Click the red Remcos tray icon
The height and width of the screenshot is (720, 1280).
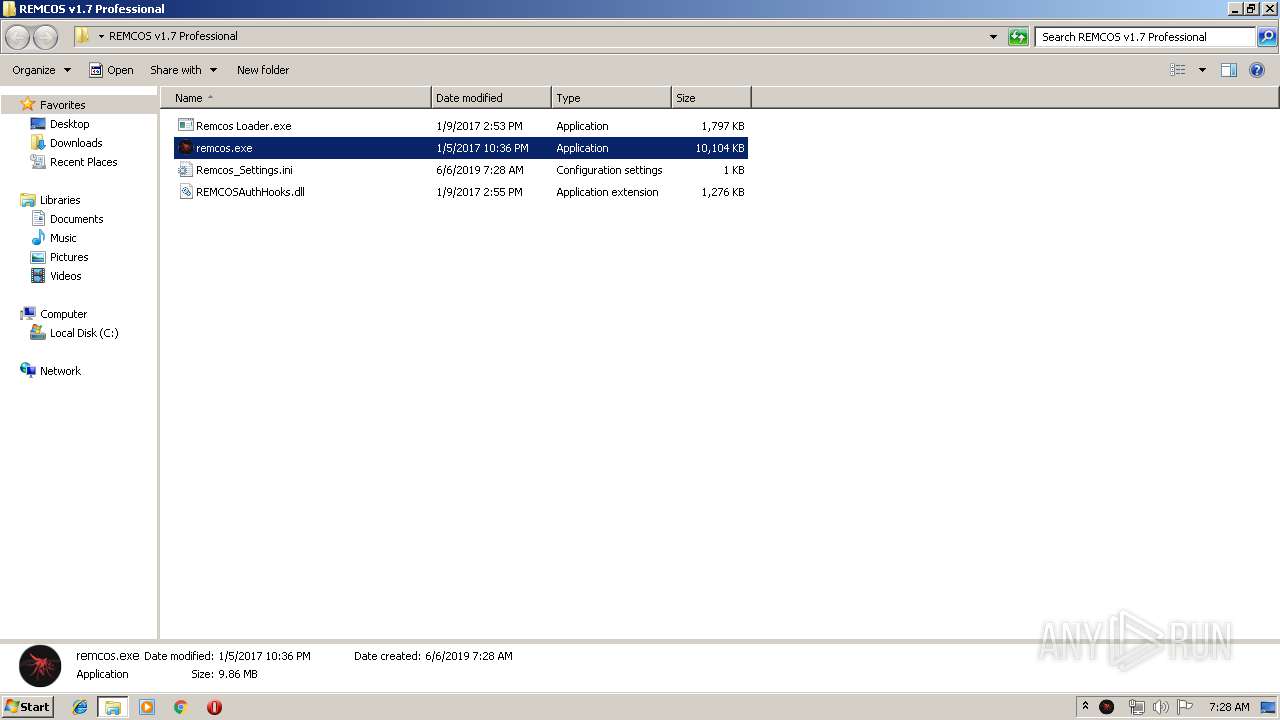pyautogui.click(x=1107, y=707)
